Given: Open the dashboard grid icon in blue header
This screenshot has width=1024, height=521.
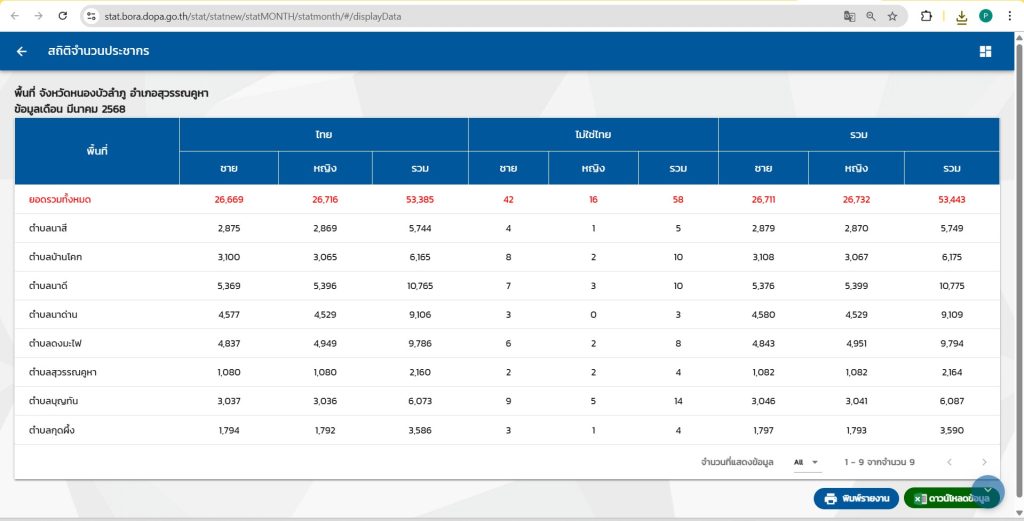Looking at the screenshot, I should [x=985, y=51].
